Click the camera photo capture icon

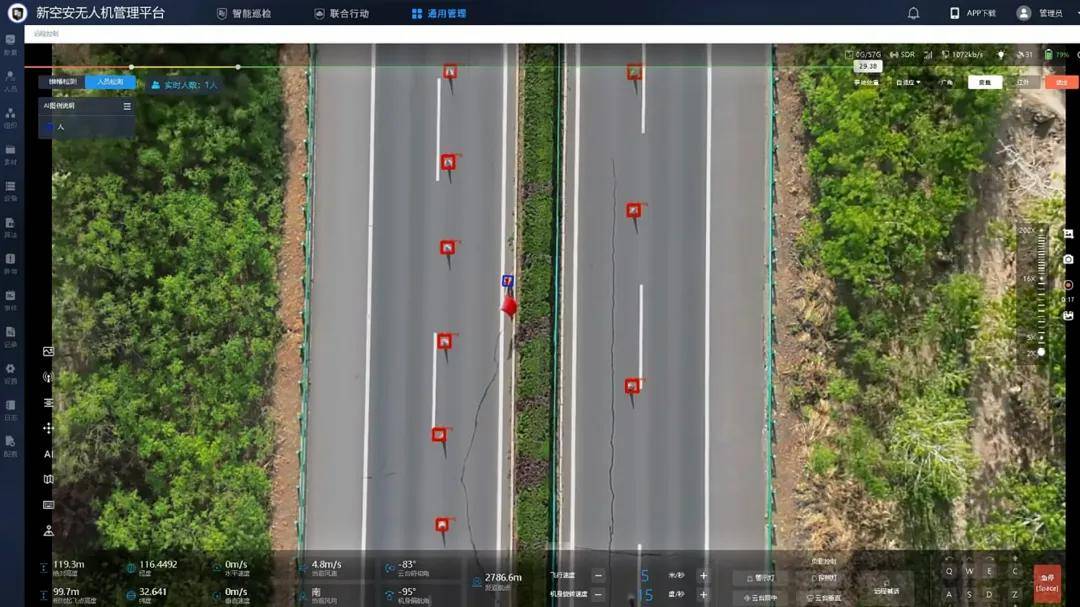(1068, 259)
